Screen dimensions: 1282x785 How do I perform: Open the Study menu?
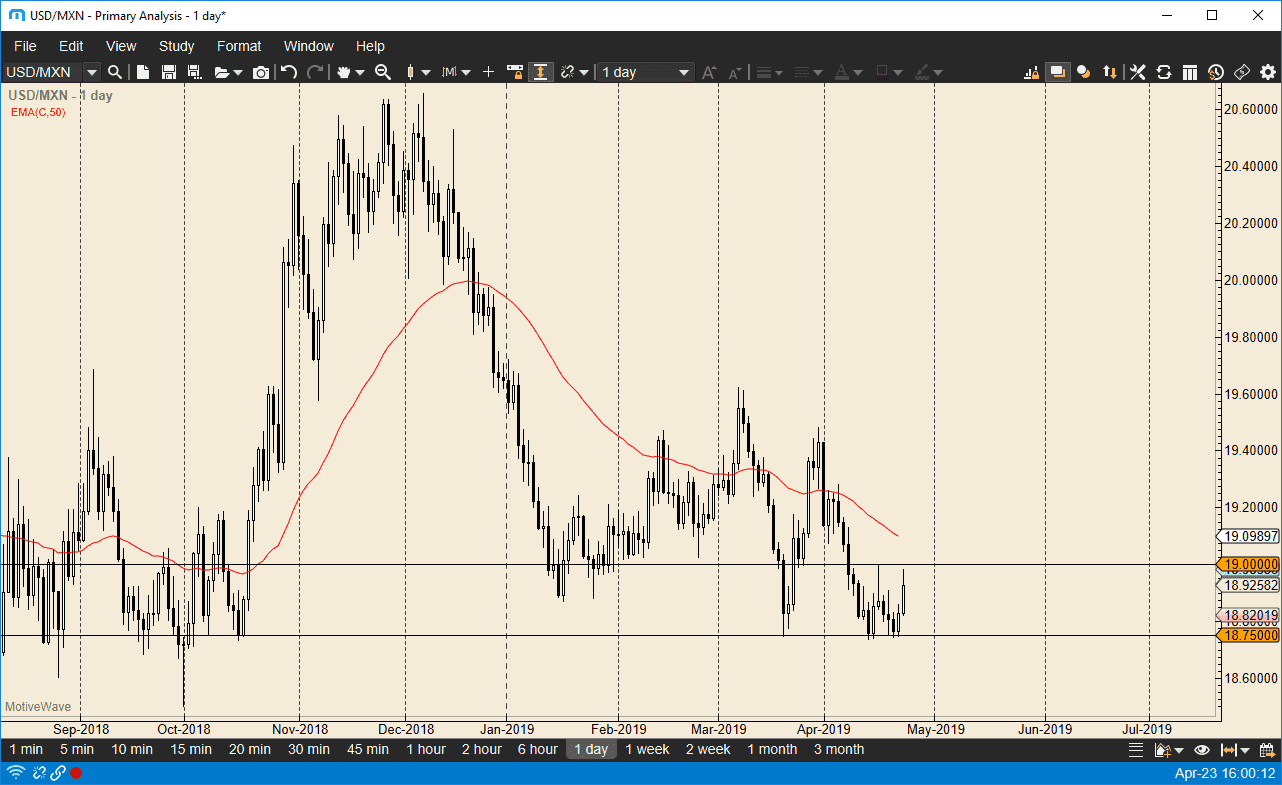(177, 46)
